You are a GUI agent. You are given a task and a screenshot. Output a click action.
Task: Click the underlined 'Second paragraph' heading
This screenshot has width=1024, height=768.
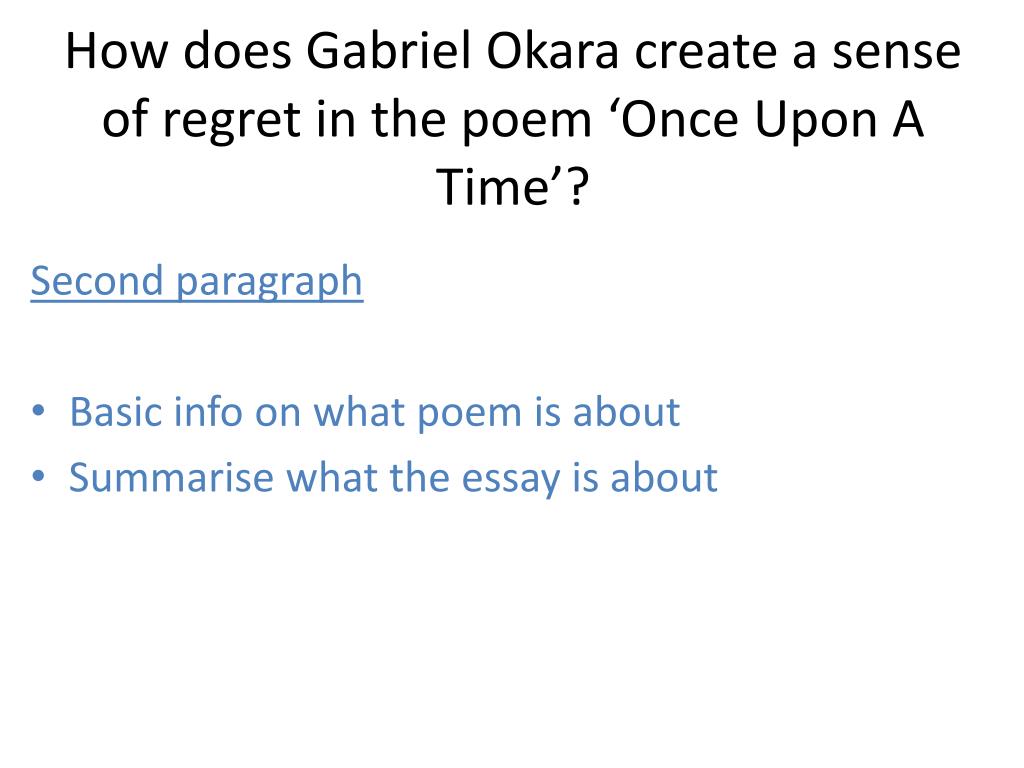[197, 282]
